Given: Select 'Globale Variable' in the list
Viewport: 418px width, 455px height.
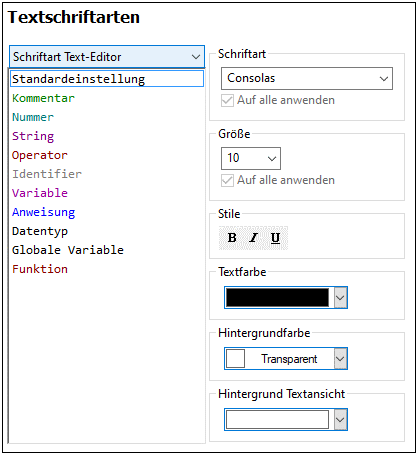Looking at the screenshot, I should click(x=68, y=250).
